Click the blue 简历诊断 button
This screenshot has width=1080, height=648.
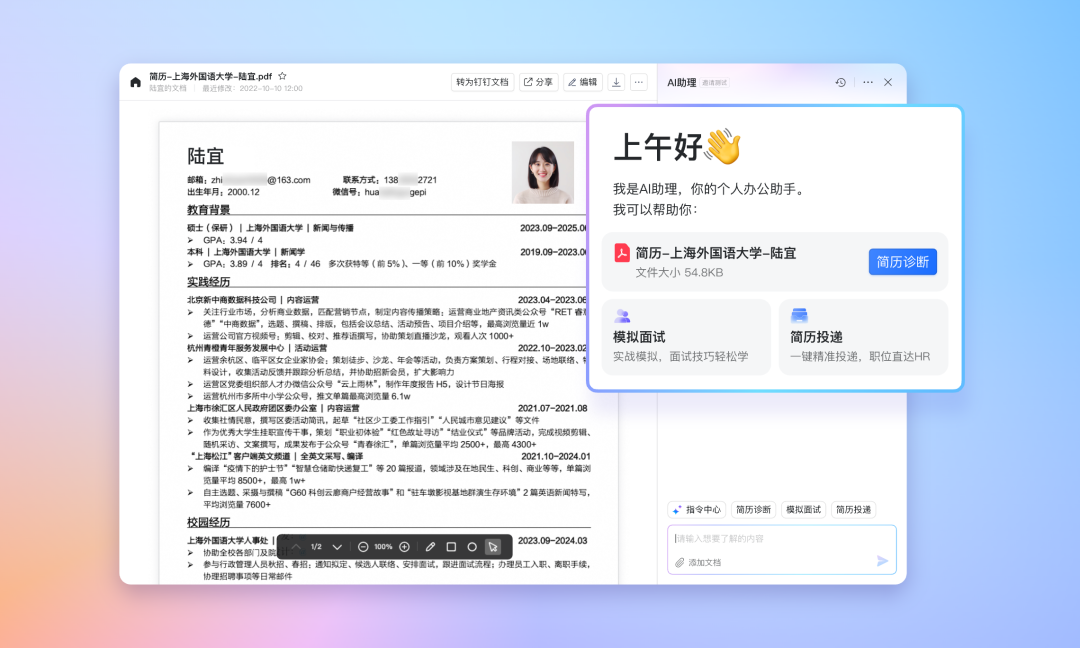click(902, 262)
